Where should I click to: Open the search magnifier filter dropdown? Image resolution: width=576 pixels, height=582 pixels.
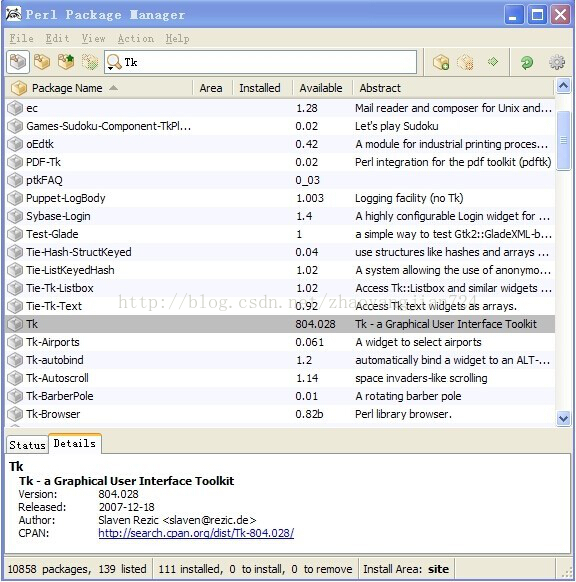(x=114, y=62)
